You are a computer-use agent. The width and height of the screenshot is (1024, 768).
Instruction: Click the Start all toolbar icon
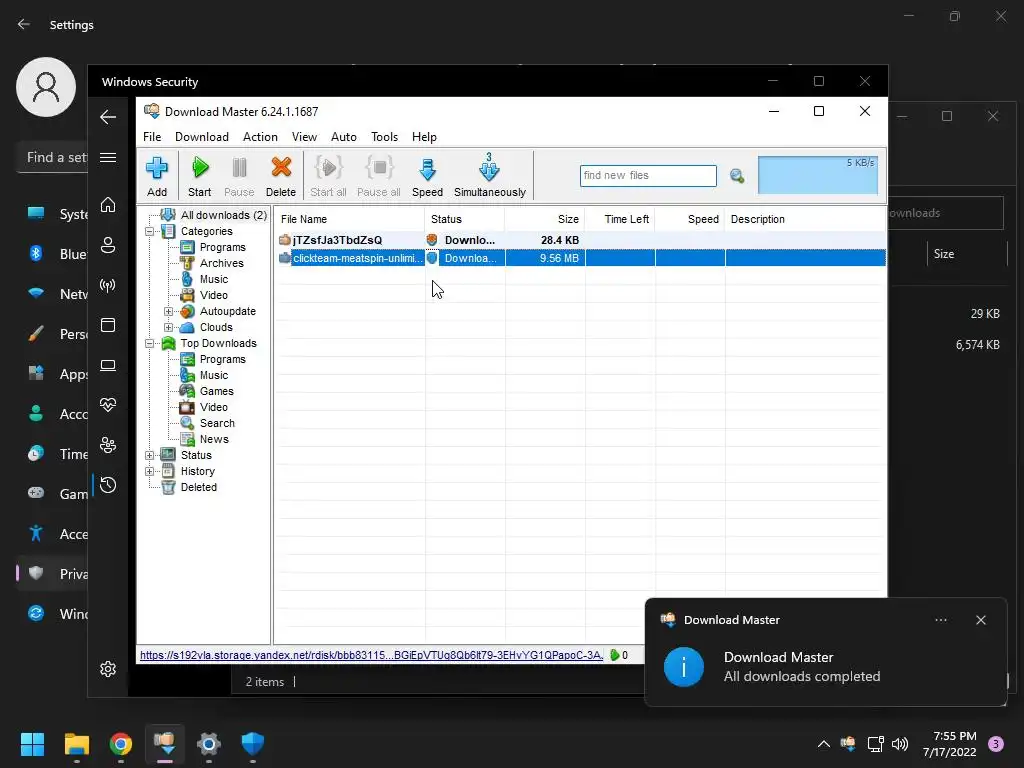point(328,176)
